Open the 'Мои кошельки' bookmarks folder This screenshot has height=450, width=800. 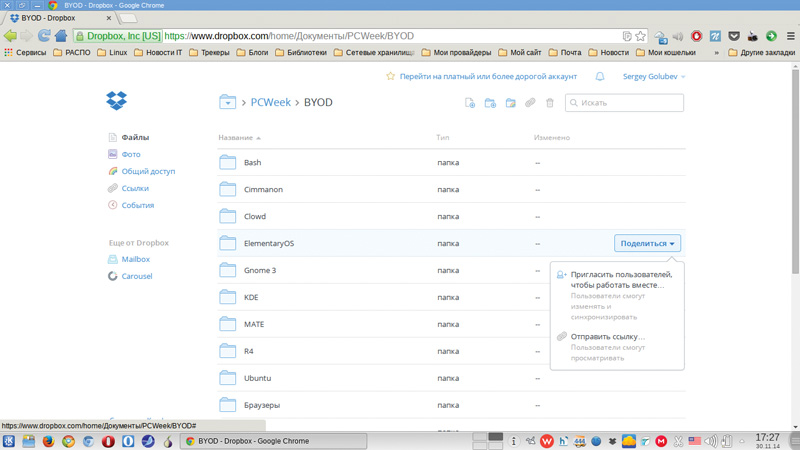pyautogui.click(x=666, y=53)
